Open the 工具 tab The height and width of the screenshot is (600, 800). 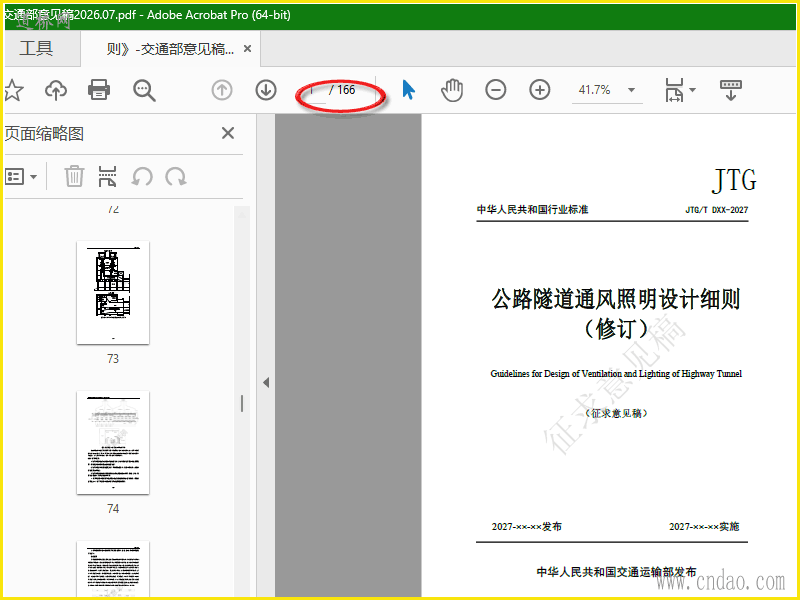[x=36, y=48]
